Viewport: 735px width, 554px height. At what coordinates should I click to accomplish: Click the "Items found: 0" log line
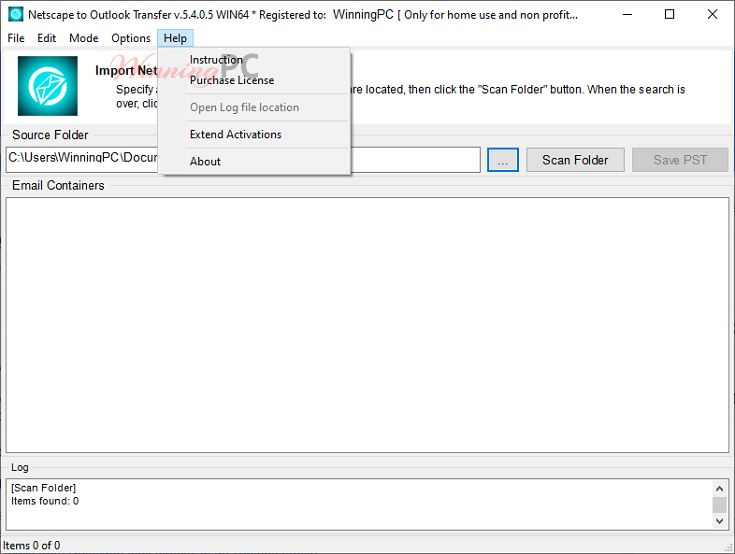[45, 501]
